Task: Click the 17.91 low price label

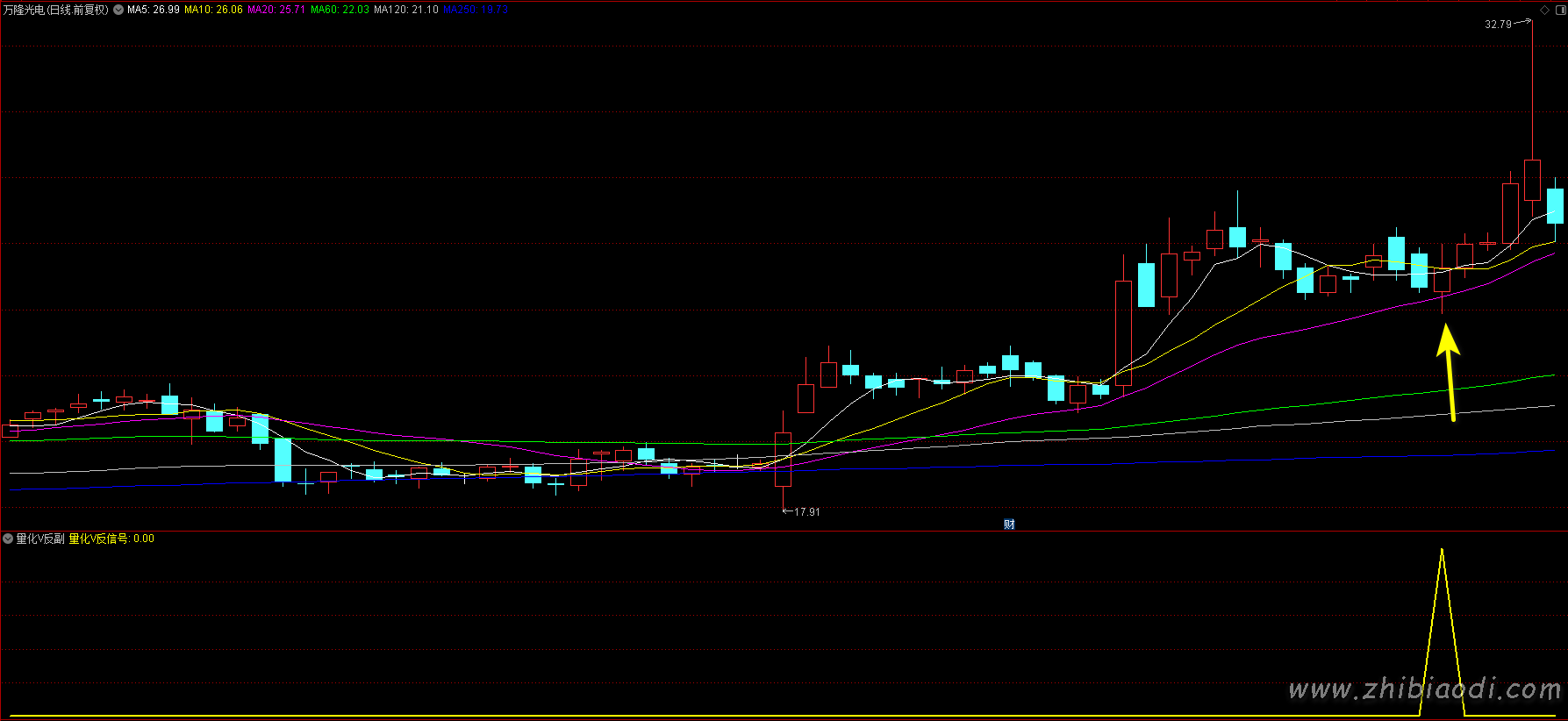Action: (806, 512)
